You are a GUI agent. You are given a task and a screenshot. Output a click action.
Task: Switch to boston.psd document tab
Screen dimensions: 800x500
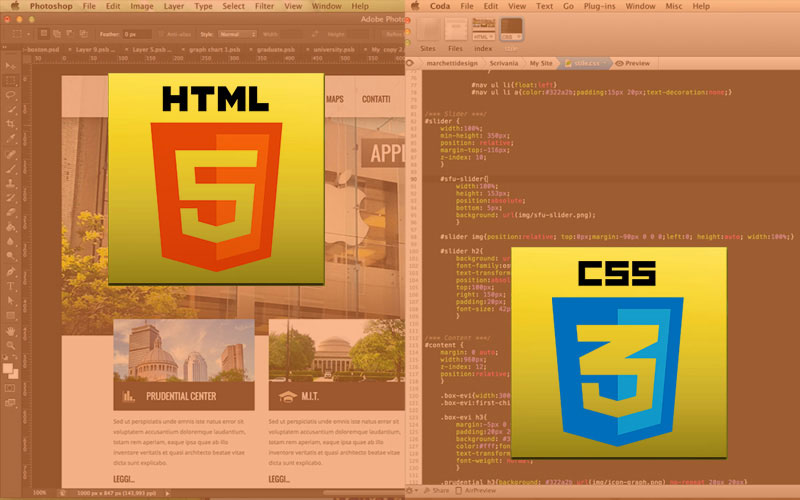(43, 49)
